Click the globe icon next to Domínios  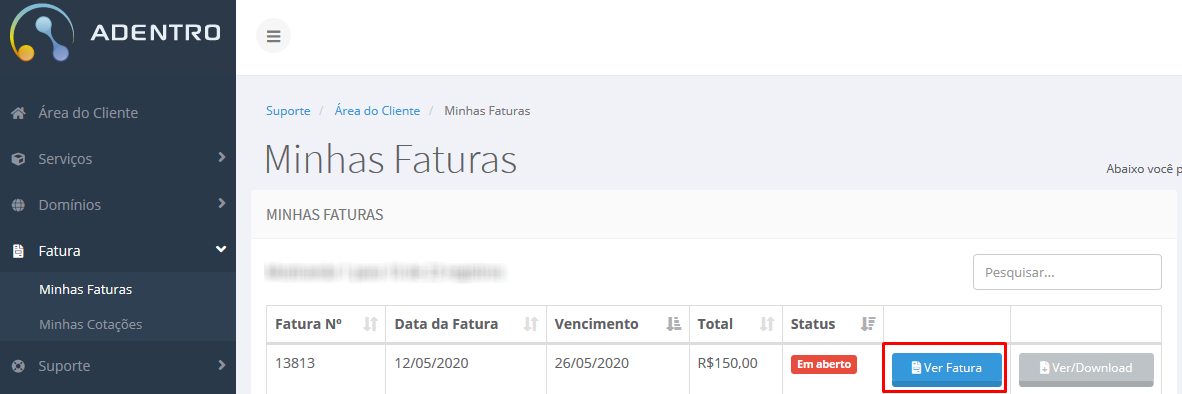tap(19, 205)
